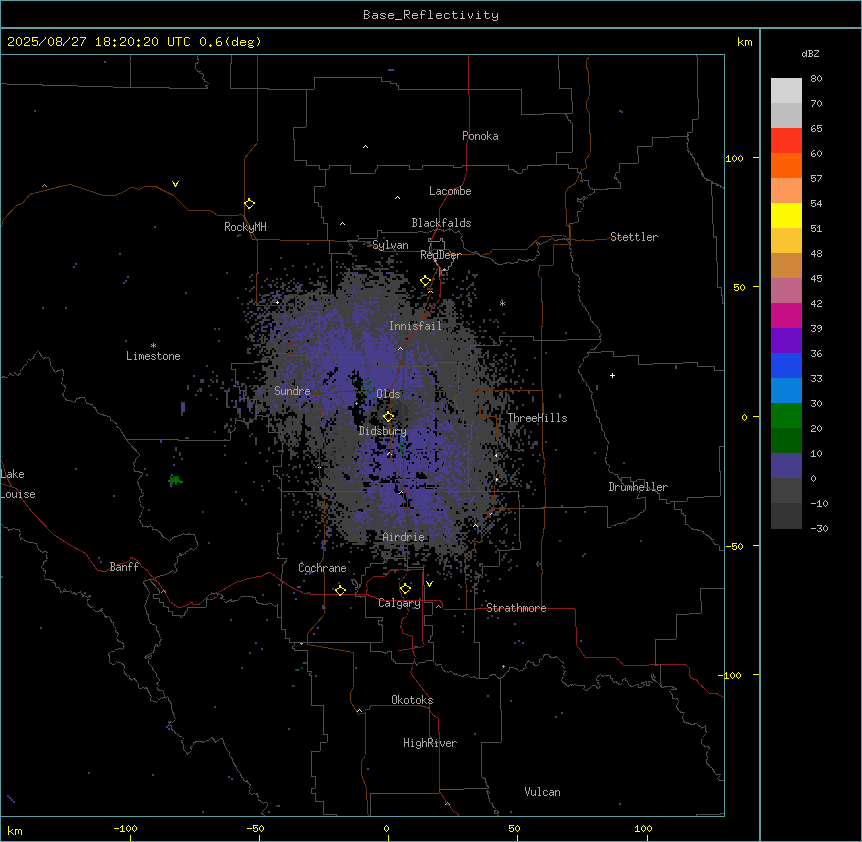The width and height of the screenshot is (862, 842).
Task: Click the Stettler label
Action: (634, 237)
